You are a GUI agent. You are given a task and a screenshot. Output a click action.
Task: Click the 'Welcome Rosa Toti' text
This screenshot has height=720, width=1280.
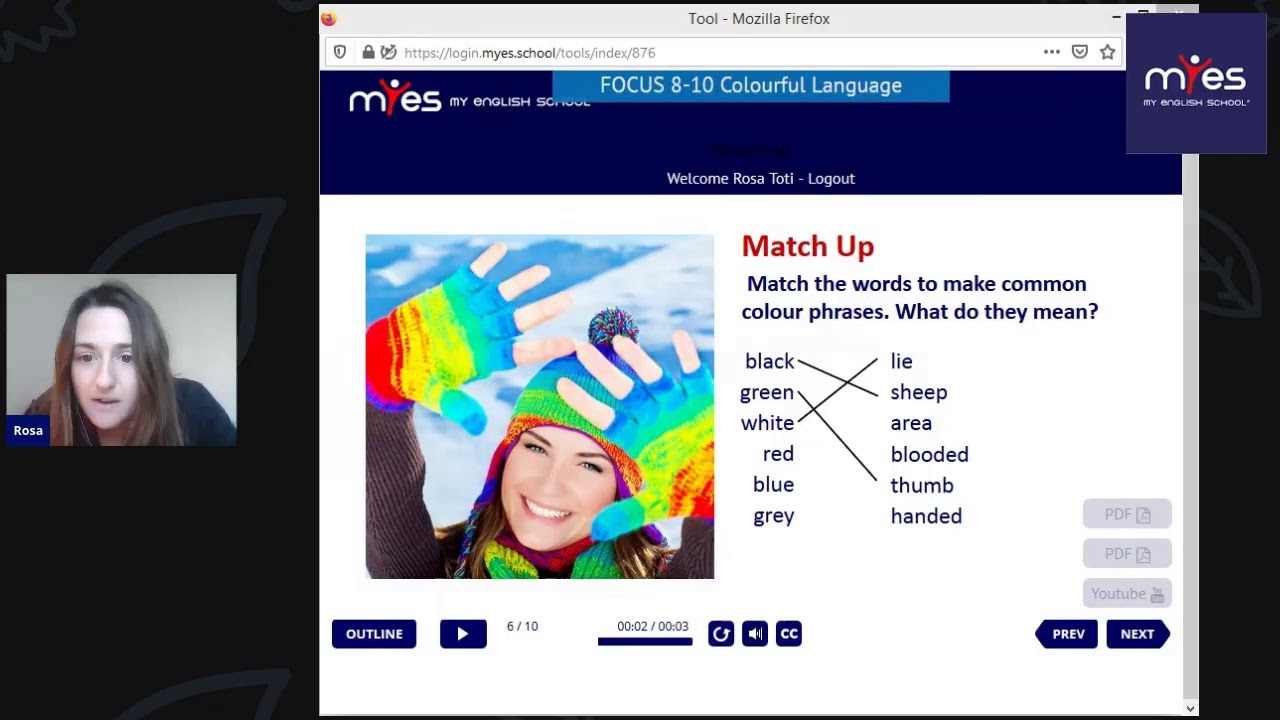click(x=730, y=178)
